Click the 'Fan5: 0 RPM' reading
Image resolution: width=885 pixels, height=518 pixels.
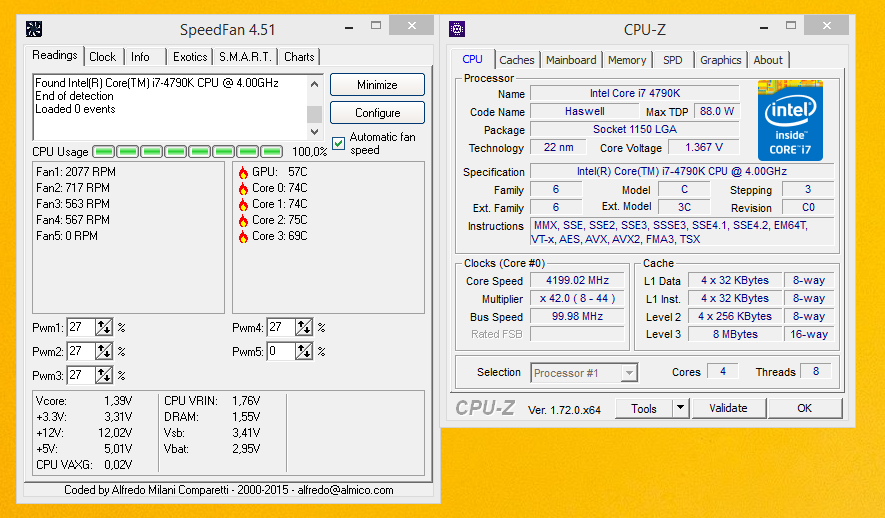coord(67,236)
